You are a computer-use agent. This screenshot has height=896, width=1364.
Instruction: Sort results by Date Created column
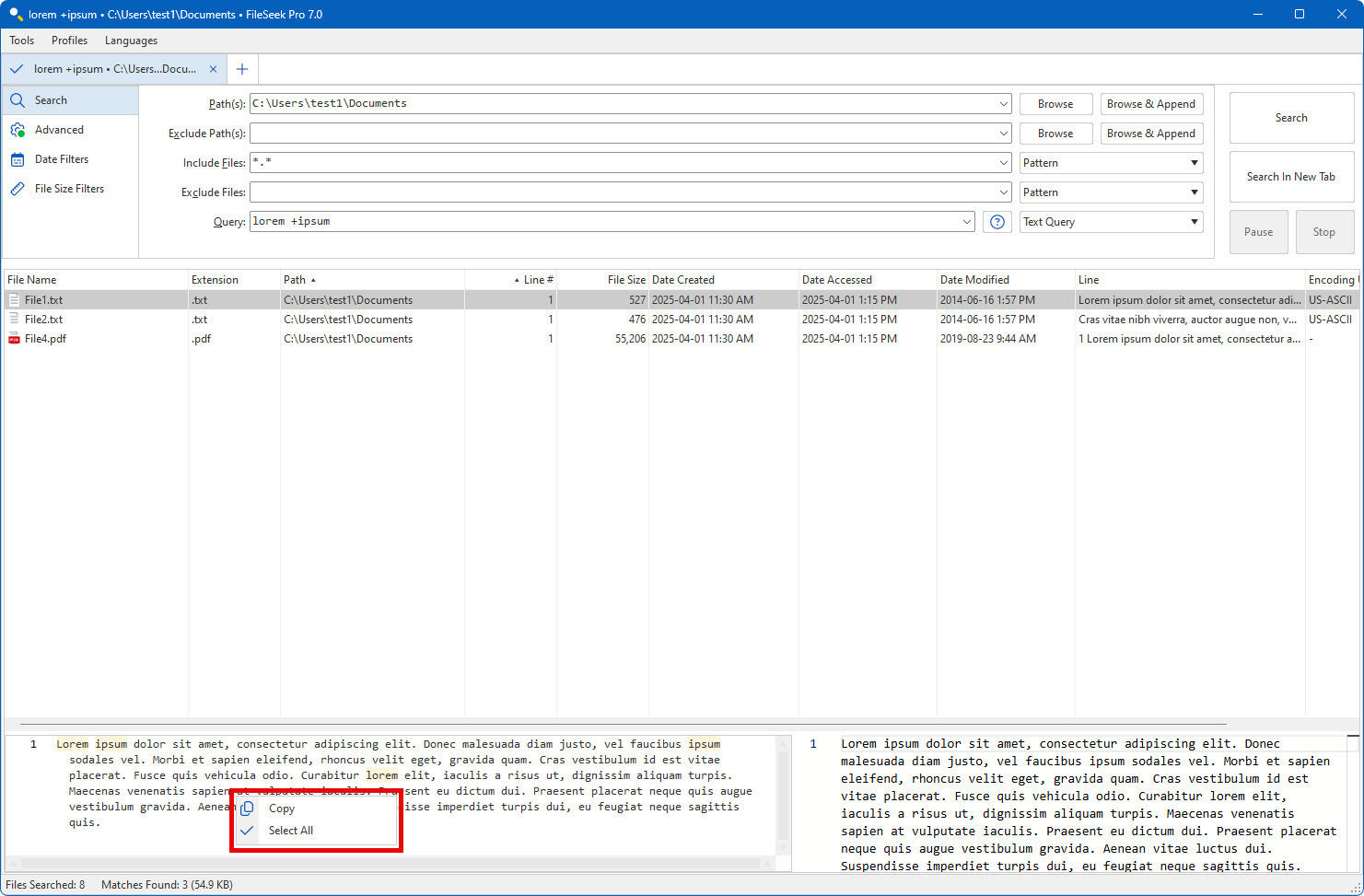(724, 280)
